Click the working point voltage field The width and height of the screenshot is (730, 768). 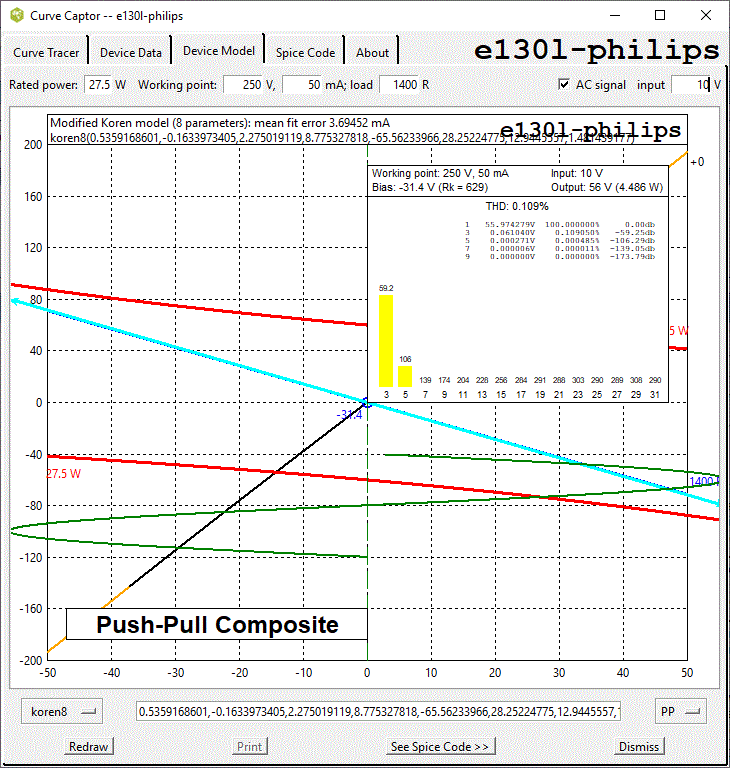tap(245, 85)
